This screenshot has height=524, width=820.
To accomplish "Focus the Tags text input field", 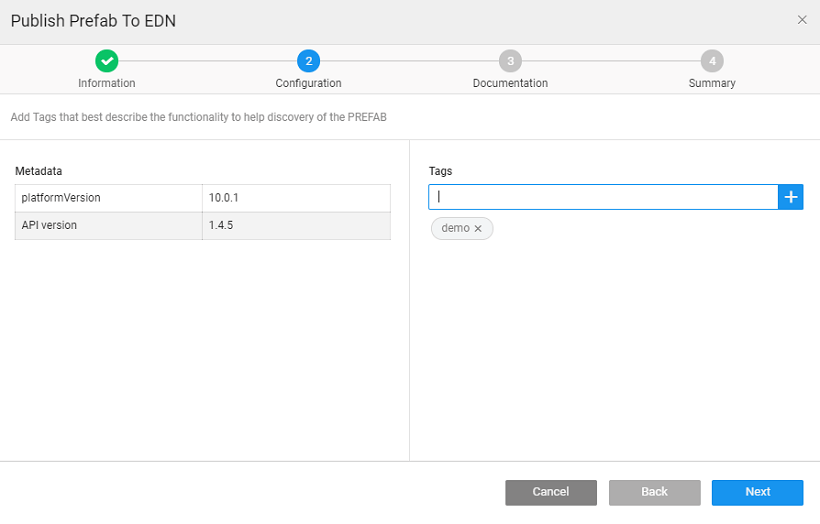I will (603, 197).
